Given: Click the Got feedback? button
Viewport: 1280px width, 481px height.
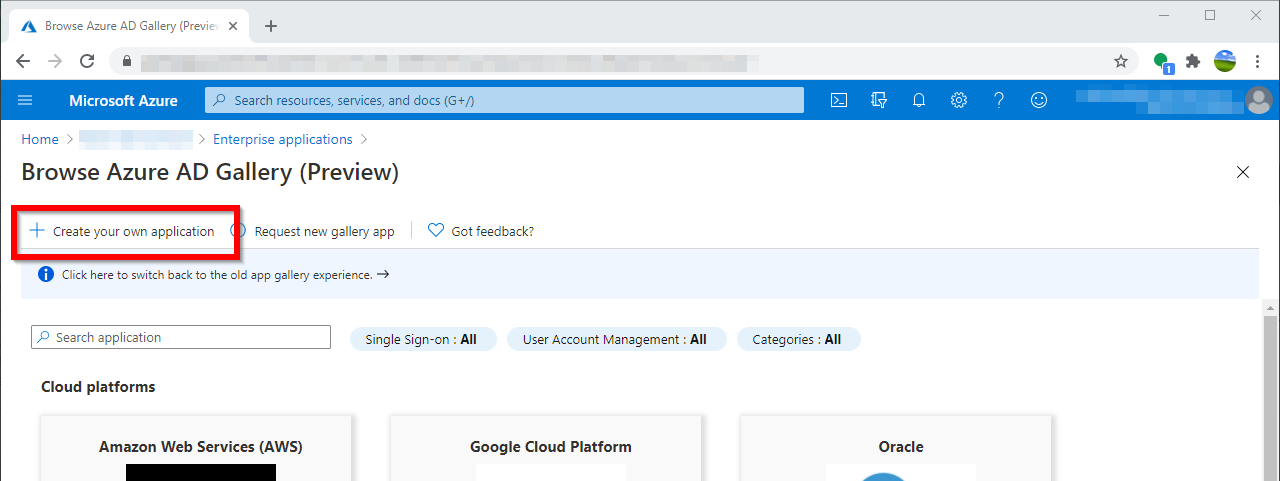Looking at the screenshot, I should tap(481, 231).
